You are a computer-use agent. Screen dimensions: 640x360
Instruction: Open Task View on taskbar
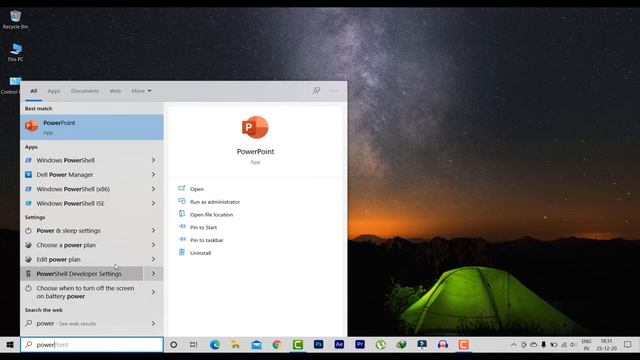(193, 345)
